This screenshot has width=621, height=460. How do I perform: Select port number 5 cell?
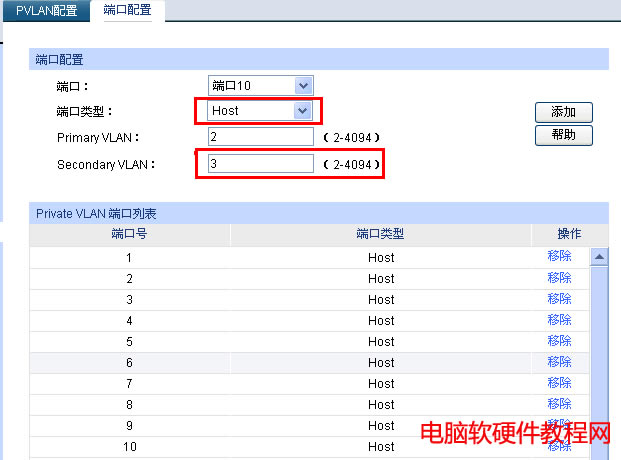(129, 342)
